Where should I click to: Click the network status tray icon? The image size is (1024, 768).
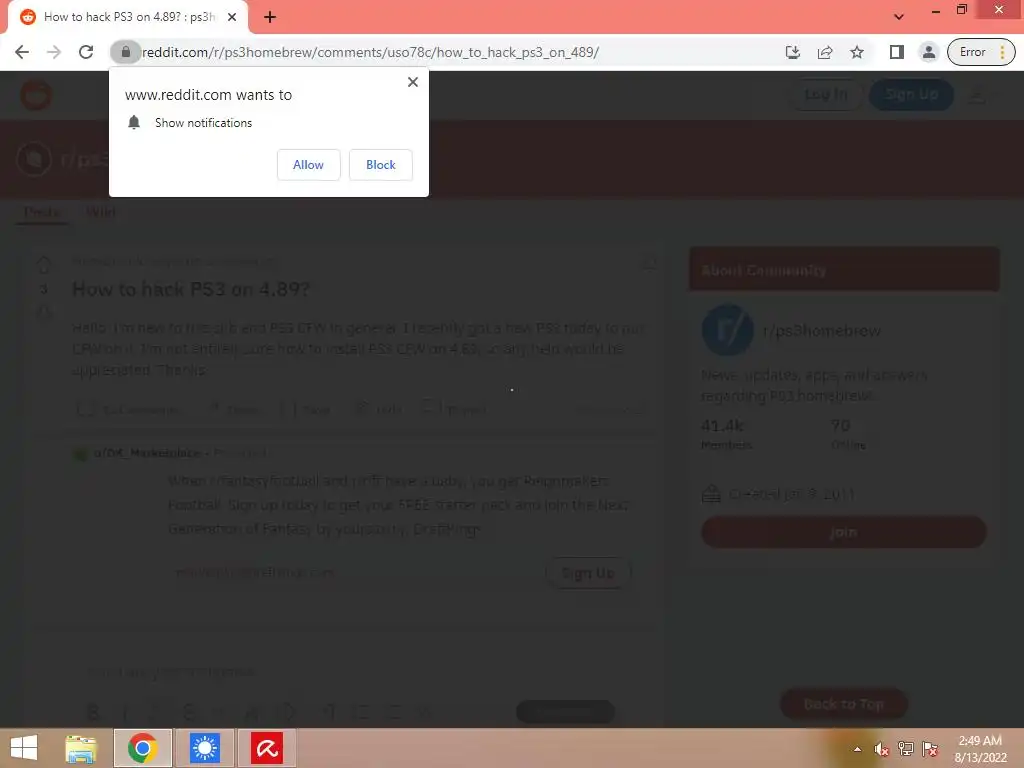point(906,749)
